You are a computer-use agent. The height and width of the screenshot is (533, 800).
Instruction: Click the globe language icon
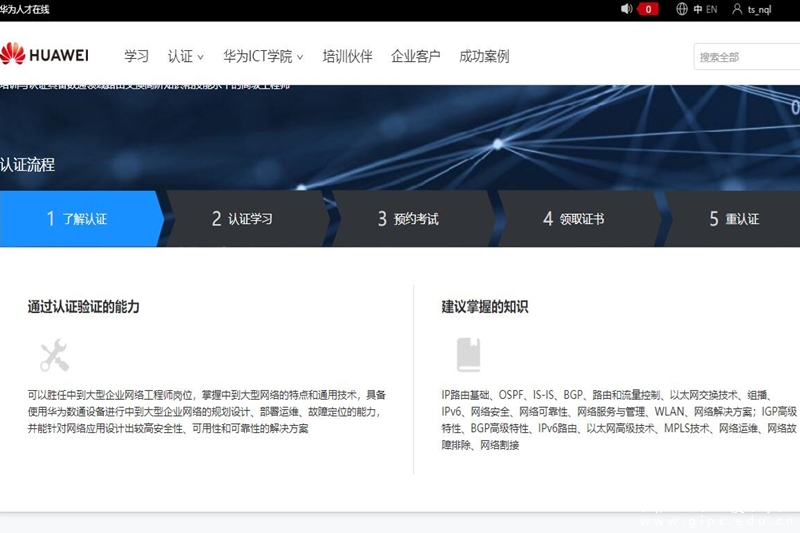(x=682, y=9)
